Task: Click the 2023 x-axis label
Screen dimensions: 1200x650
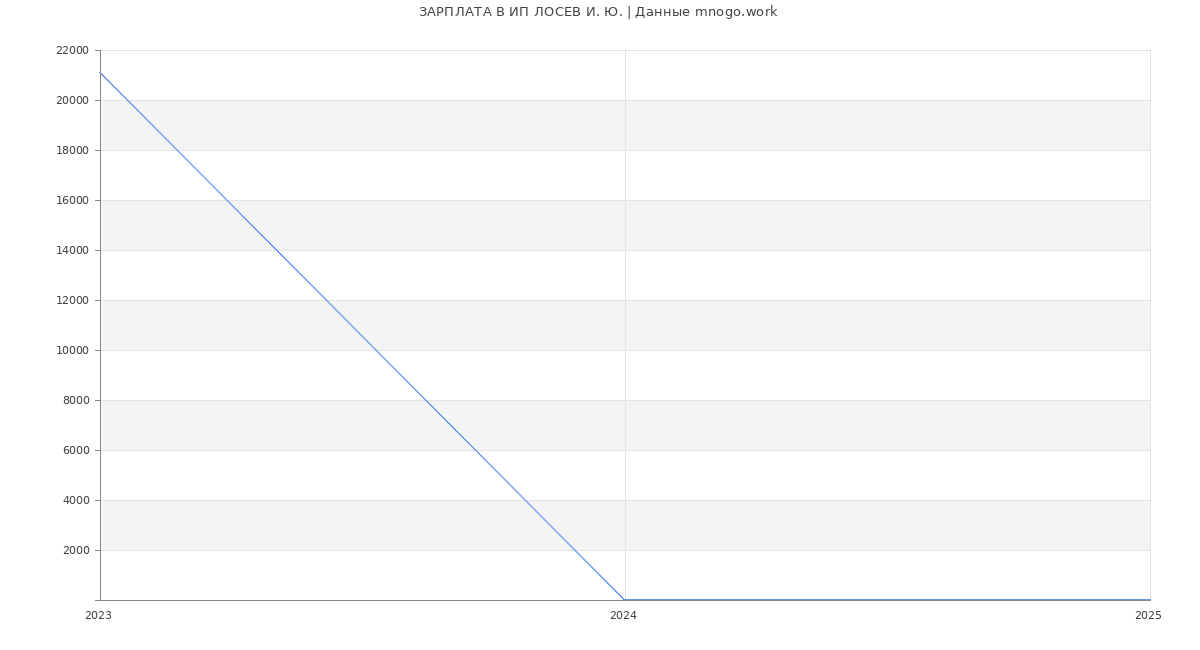Action: pos(98,616)
